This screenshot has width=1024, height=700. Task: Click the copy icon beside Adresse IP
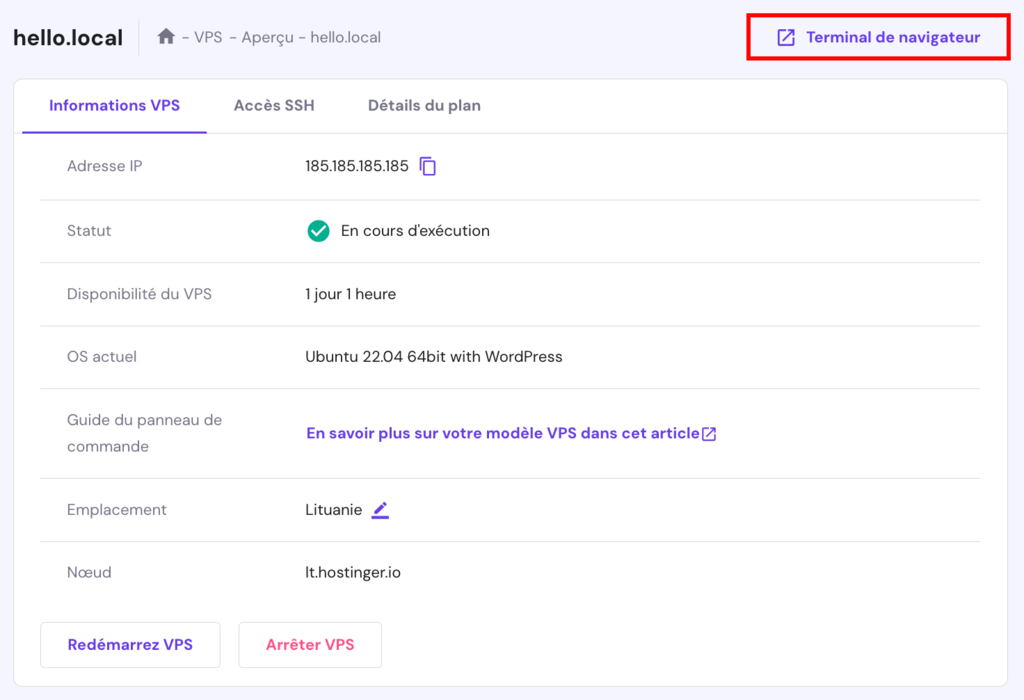[x=428, y=166]
